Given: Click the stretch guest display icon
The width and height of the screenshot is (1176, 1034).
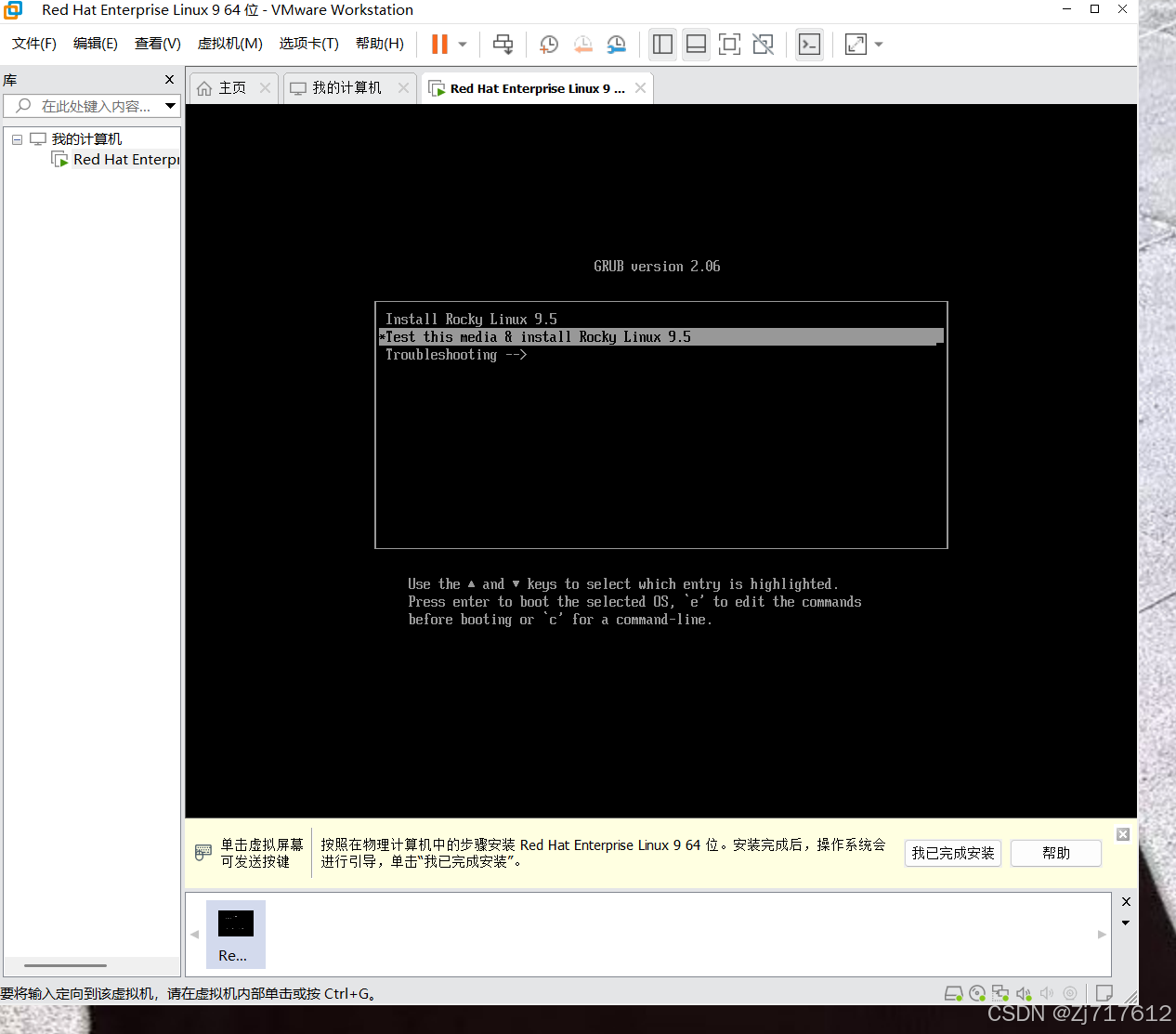Looking at the screenshot, I should click(x=856, y=44).
